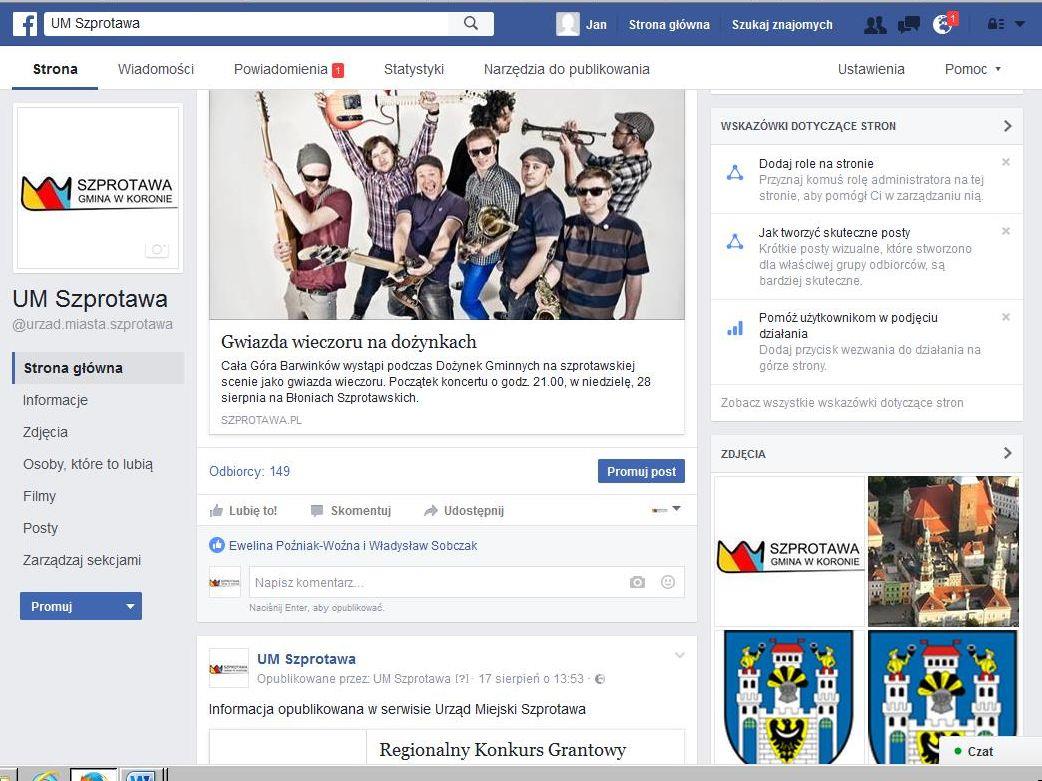The width and height of the screenshot is (1042, 781).
Task: Open the Czat chat bar
Action: [990, 751]
